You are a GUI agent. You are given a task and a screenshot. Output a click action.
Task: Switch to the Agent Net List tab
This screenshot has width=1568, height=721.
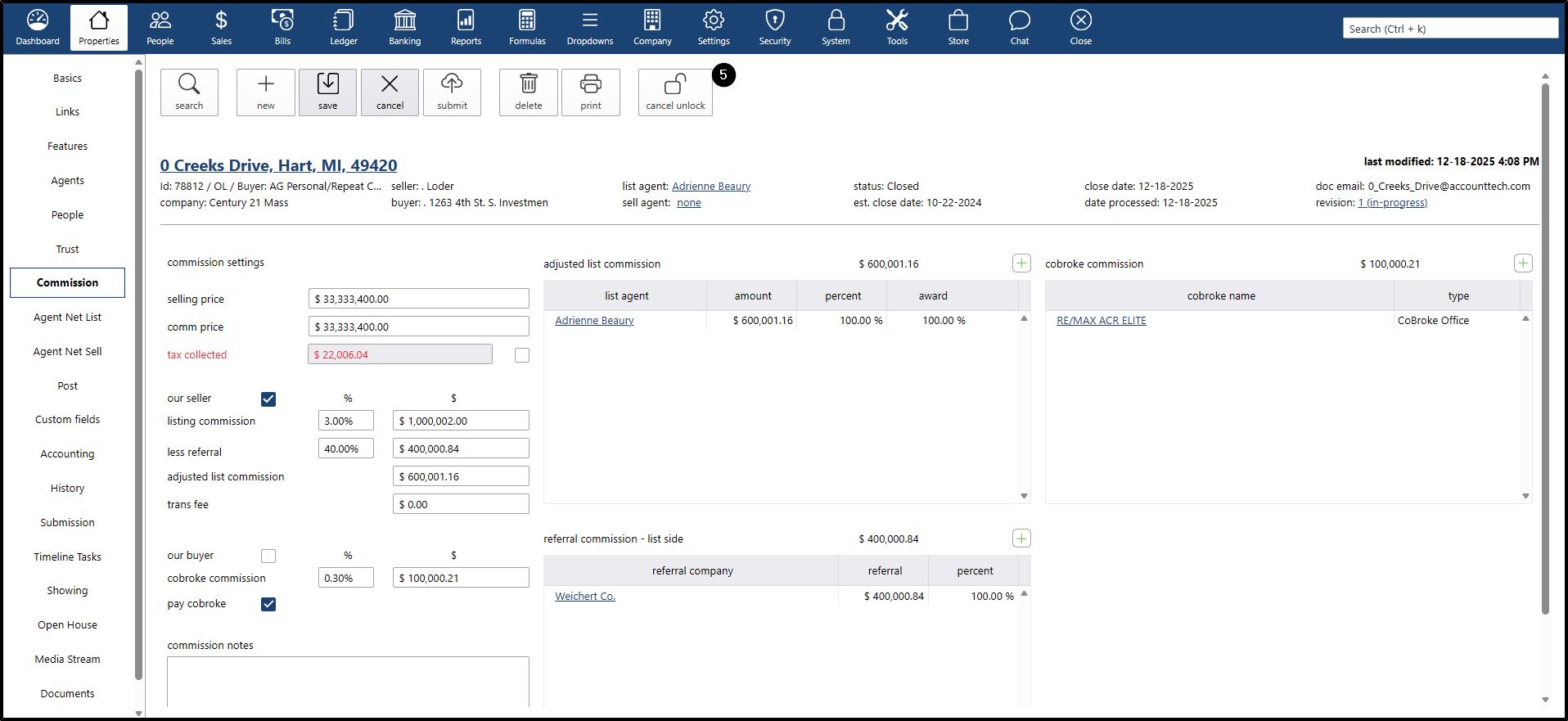point(67,318)
